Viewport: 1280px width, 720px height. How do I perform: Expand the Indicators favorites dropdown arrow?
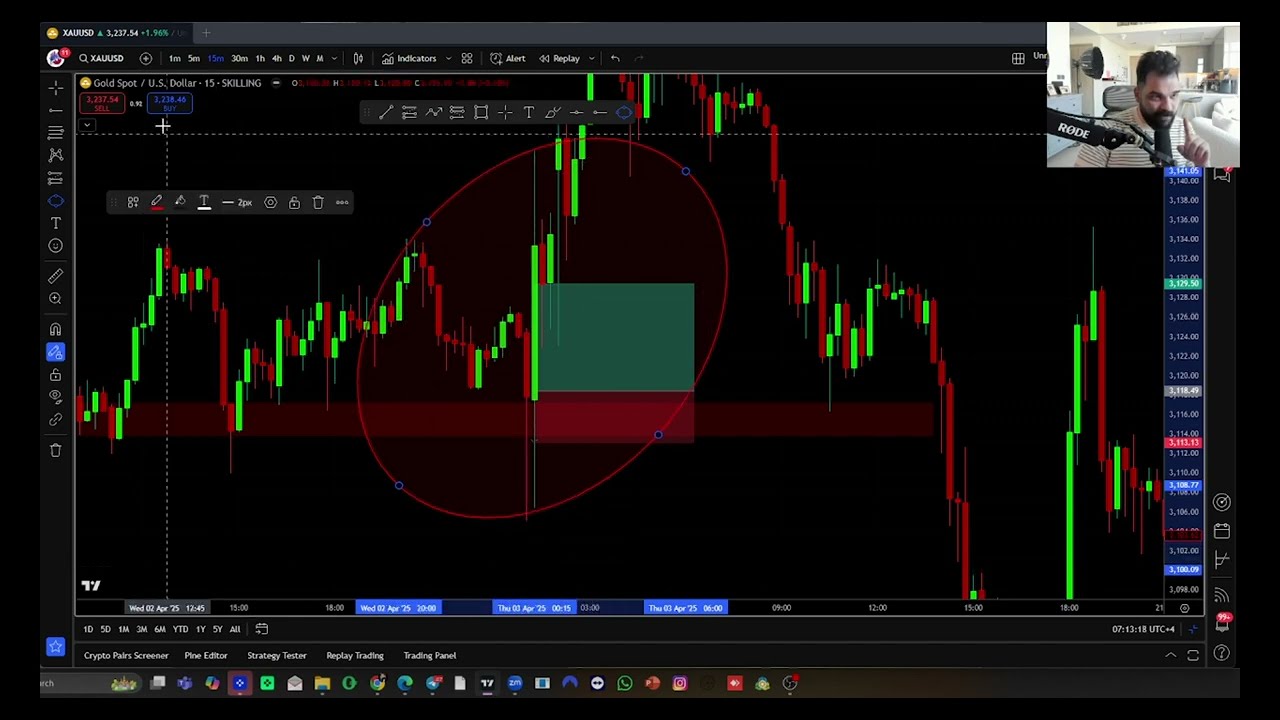point(448,58)
